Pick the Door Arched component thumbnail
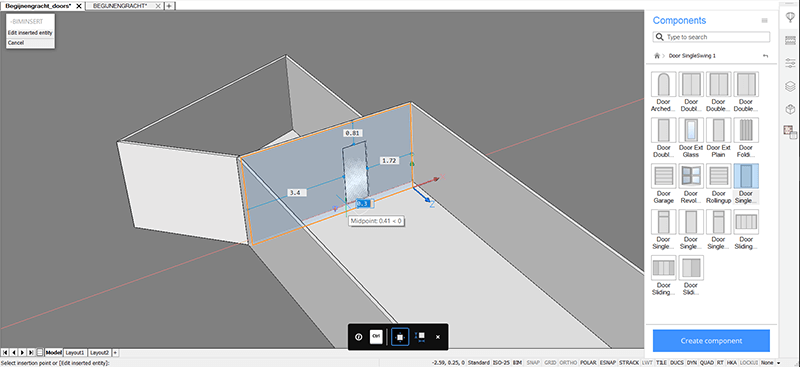800x367 pixels. (x=663, y=84)
